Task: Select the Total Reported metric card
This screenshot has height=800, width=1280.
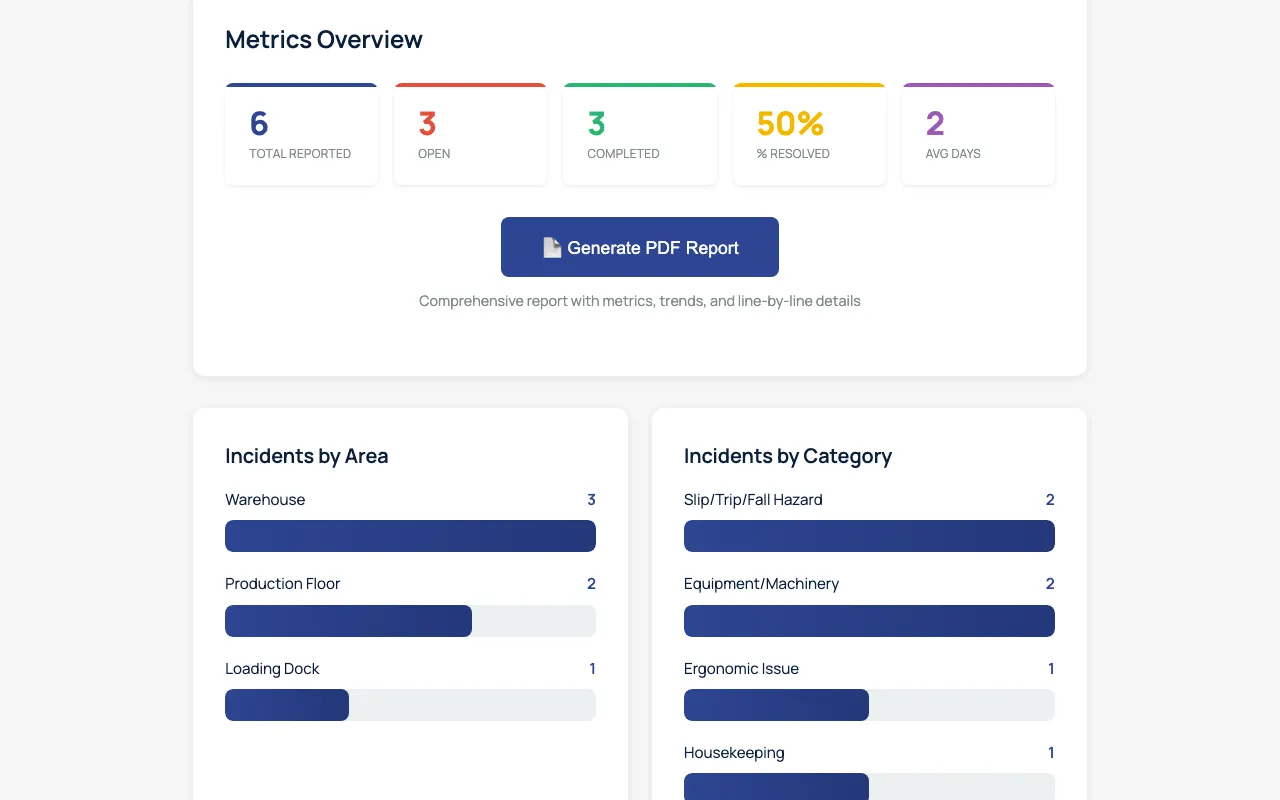Action: point(302,134)
